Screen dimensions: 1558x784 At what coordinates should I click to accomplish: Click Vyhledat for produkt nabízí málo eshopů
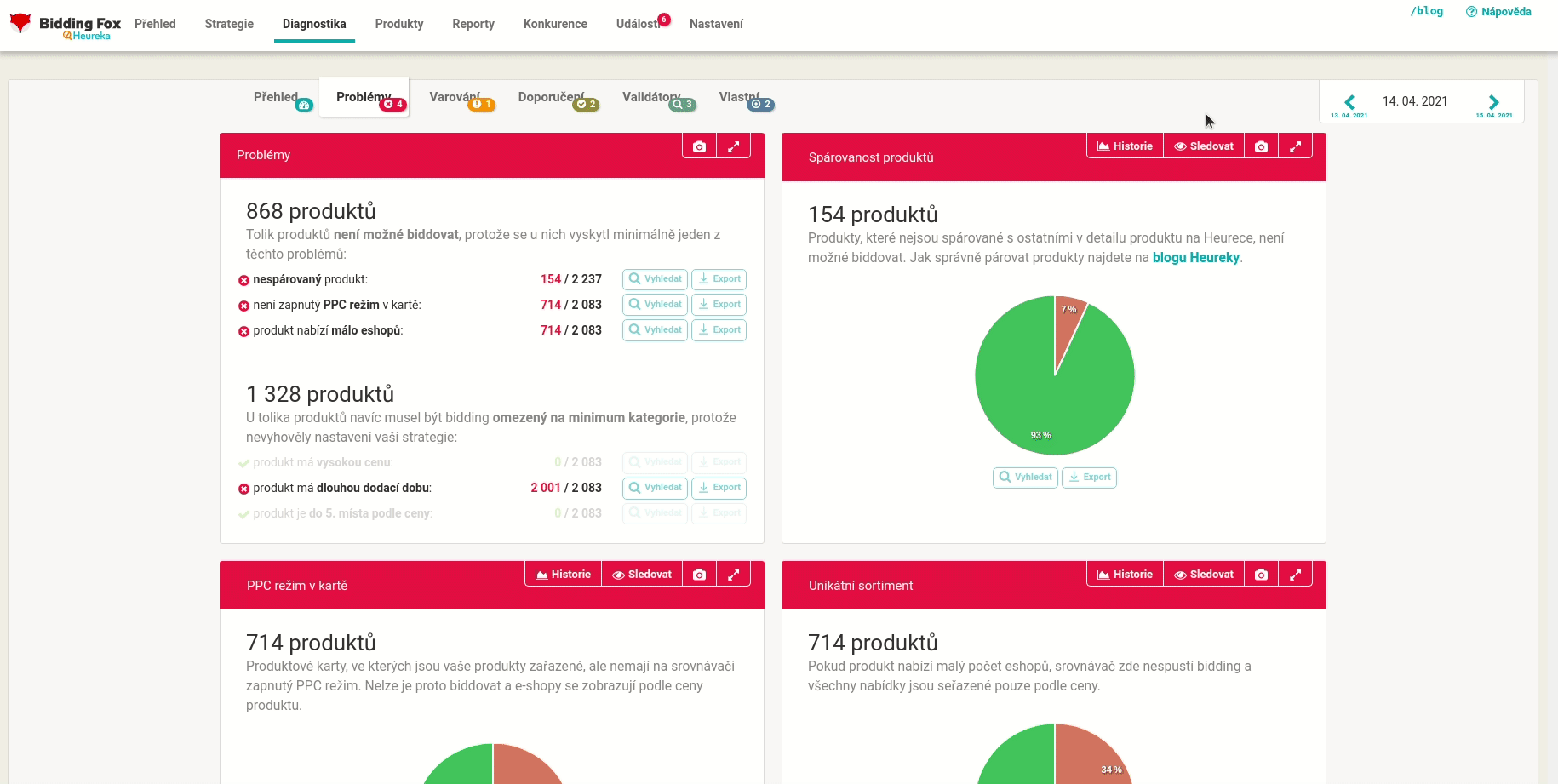pos(655,330)
